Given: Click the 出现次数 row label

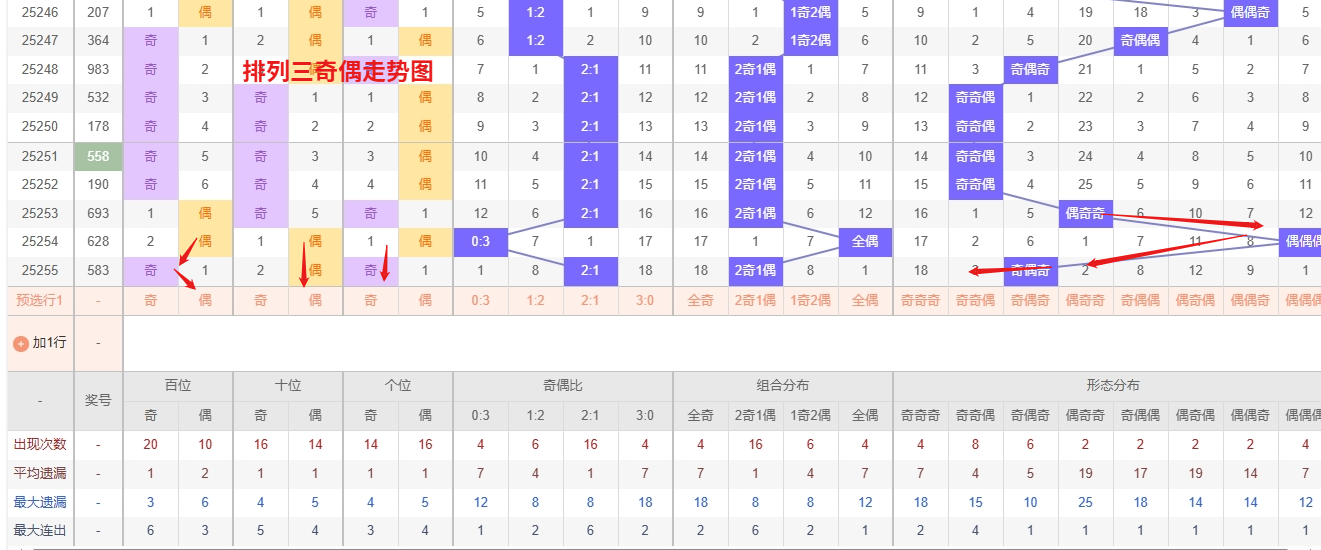Looking at the screenshot, I should [40, 444].
